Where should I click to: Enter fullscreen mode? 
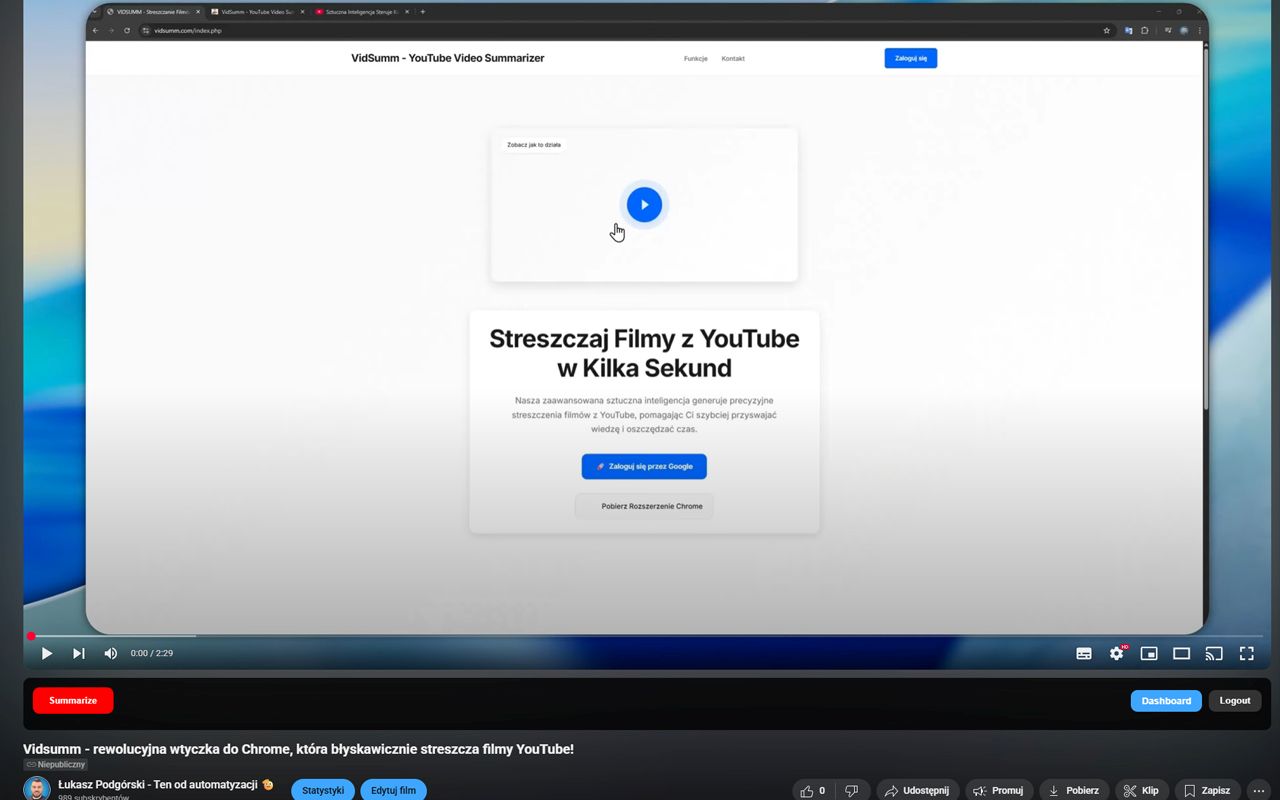1246,653
